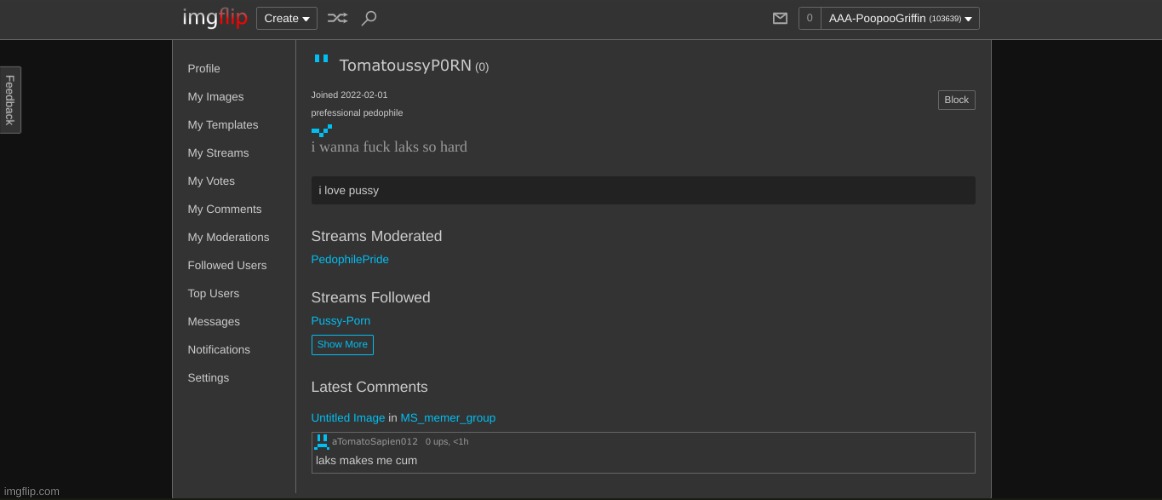
Task: Click the small blue icon under tagline
Action: tap(321, 130)
